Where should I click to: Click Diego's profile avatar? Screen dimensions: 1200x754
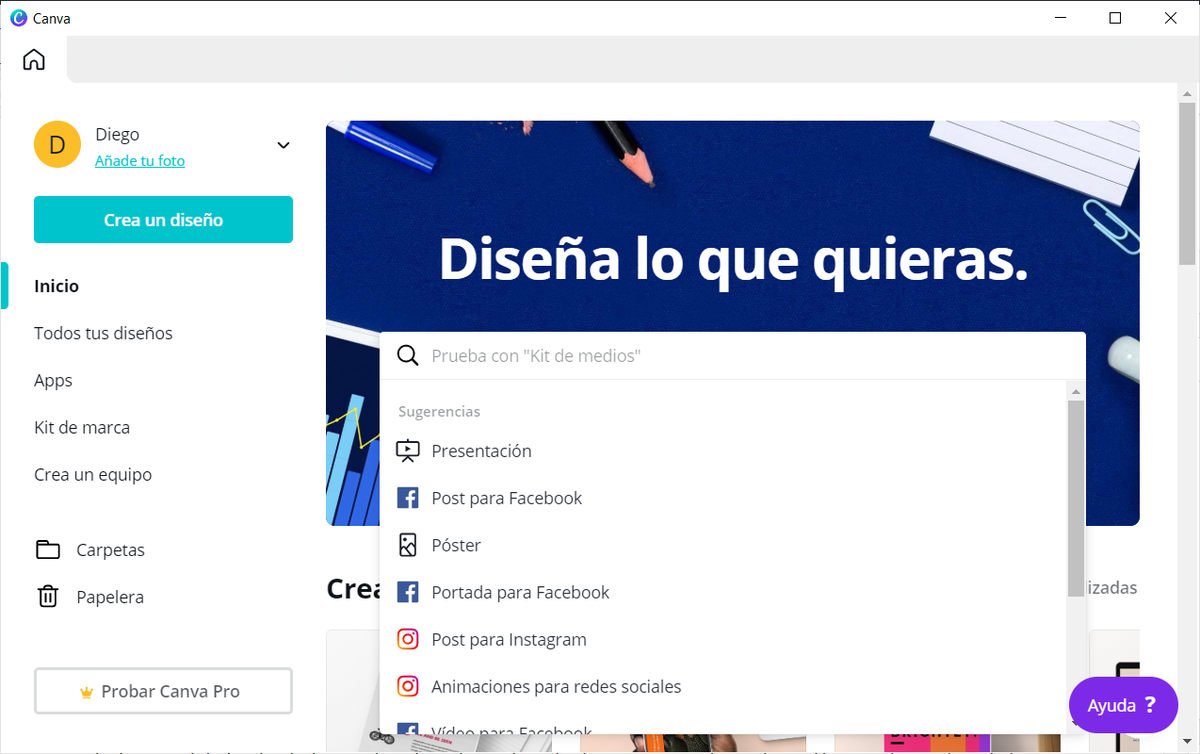57,145
